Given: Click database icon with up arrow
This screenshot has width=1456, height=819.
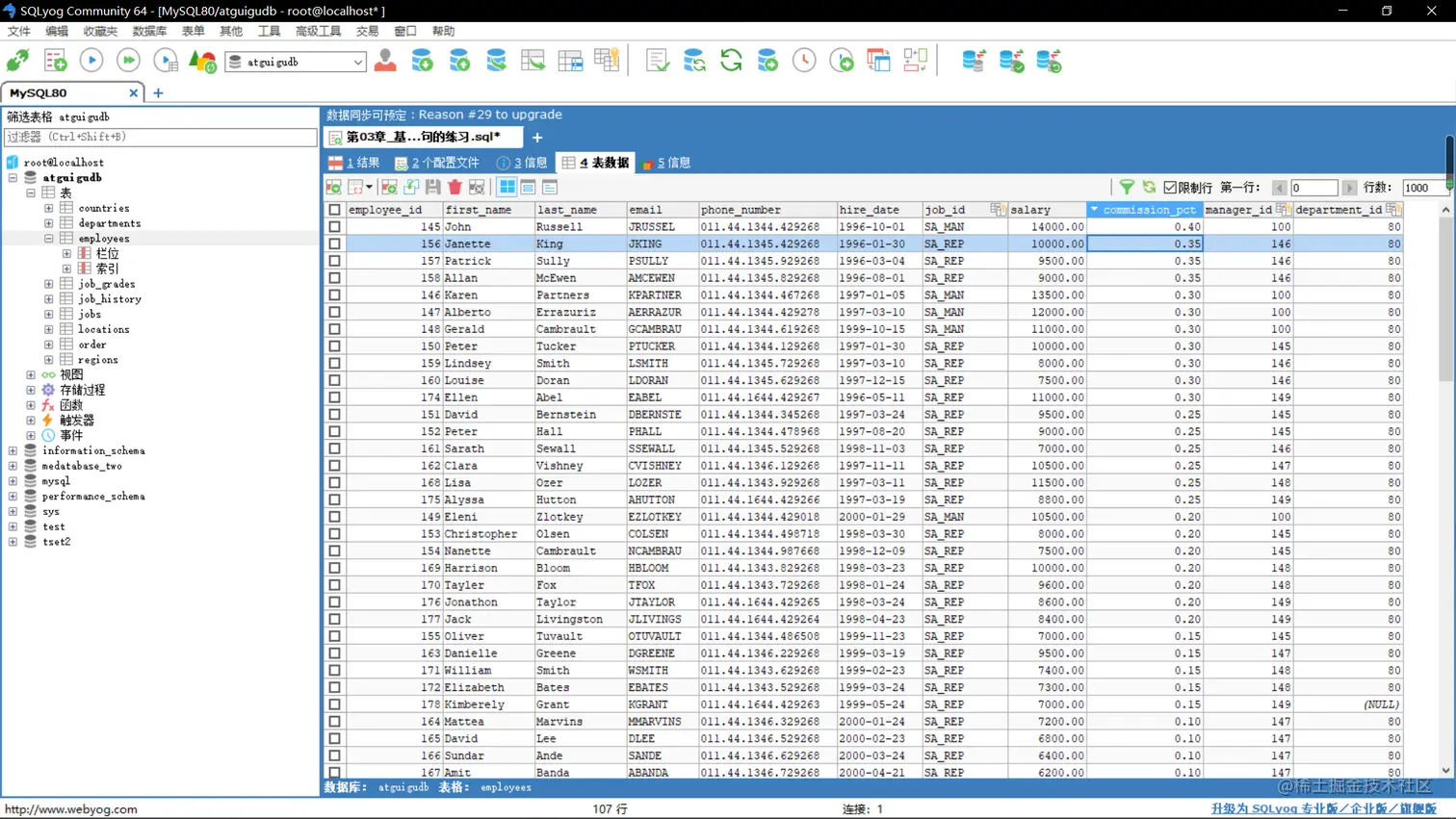Looking at the screenshot, I should coord(459,61).
